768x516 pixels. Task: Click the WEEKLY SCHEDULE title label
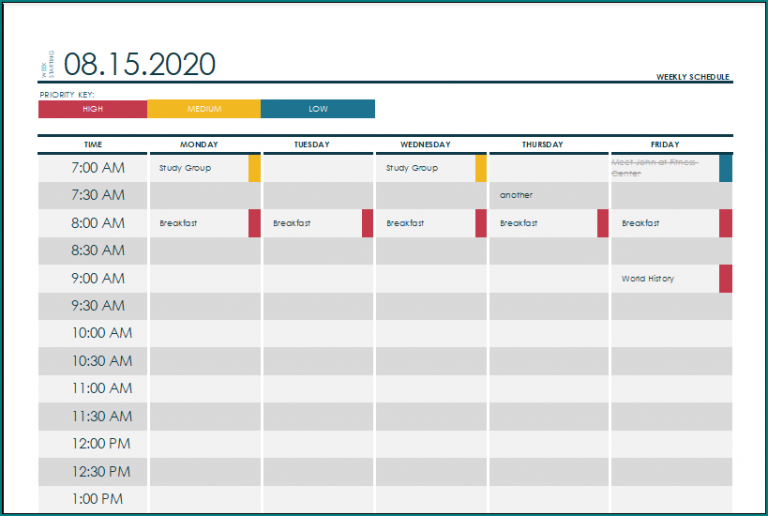coord(693,77)
